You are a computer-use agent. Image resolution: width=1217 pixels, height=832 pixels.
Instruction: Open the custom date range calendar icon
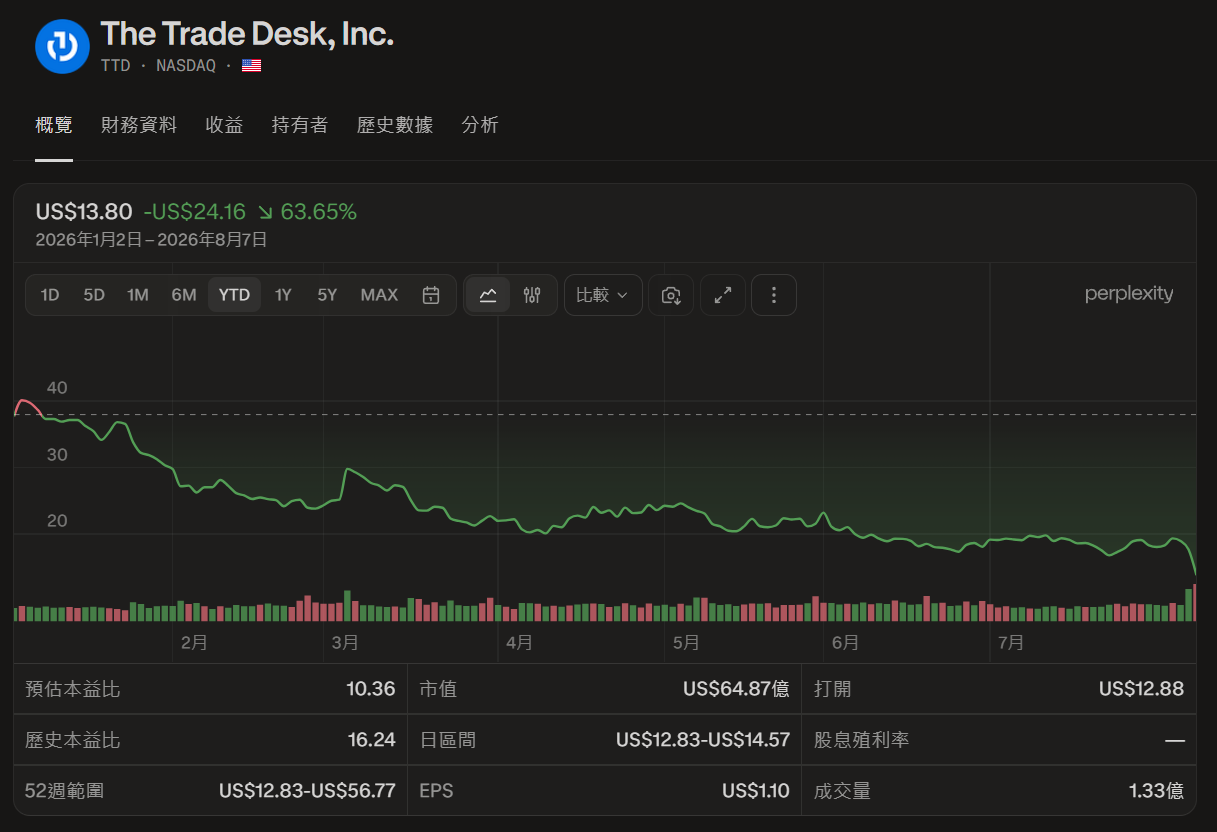pos(431,295)
